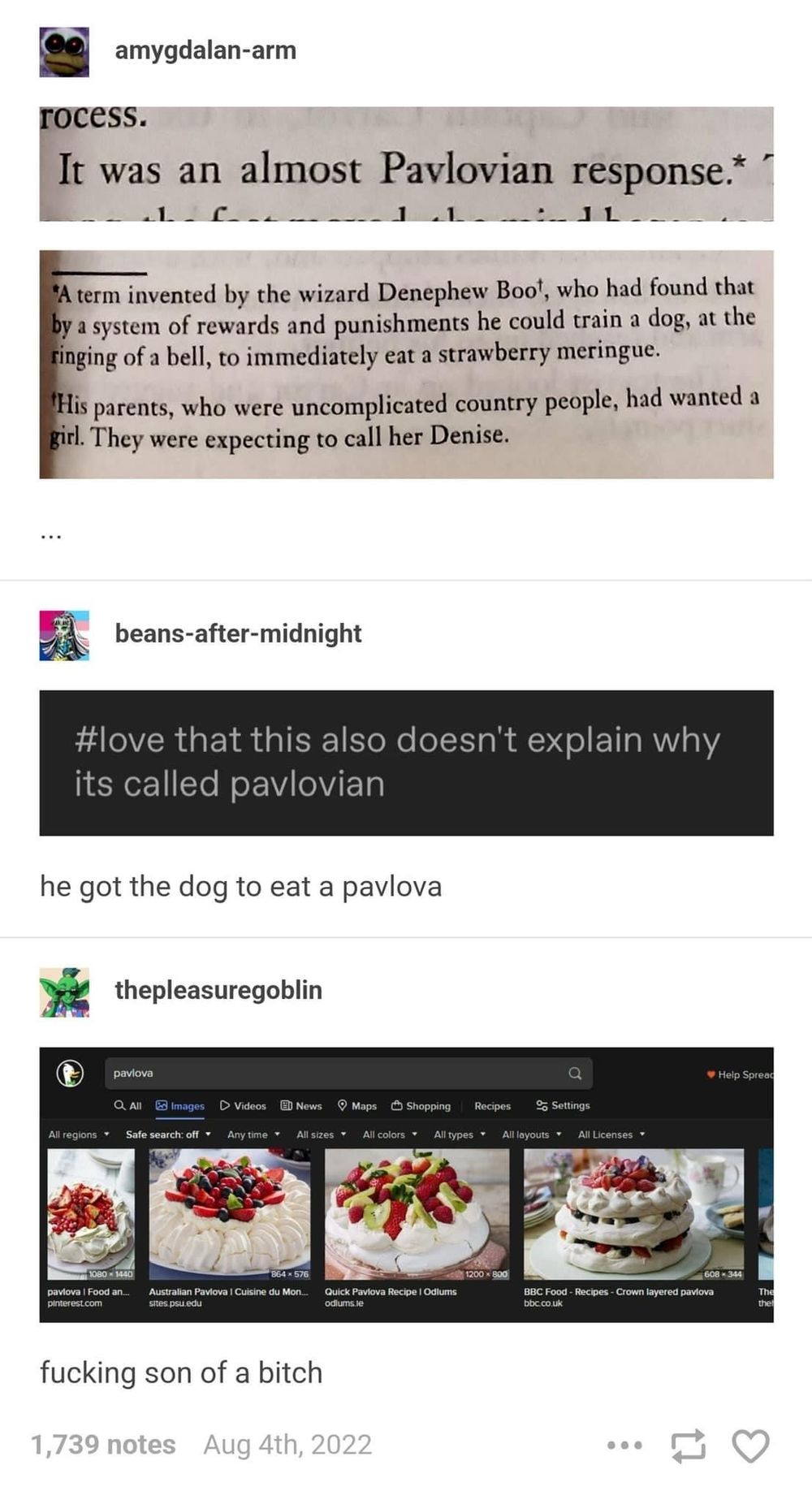Viewport: 812px width, 1504px height.
Task: Expand the All regions dropdown
Action: tap(79, 1134)
